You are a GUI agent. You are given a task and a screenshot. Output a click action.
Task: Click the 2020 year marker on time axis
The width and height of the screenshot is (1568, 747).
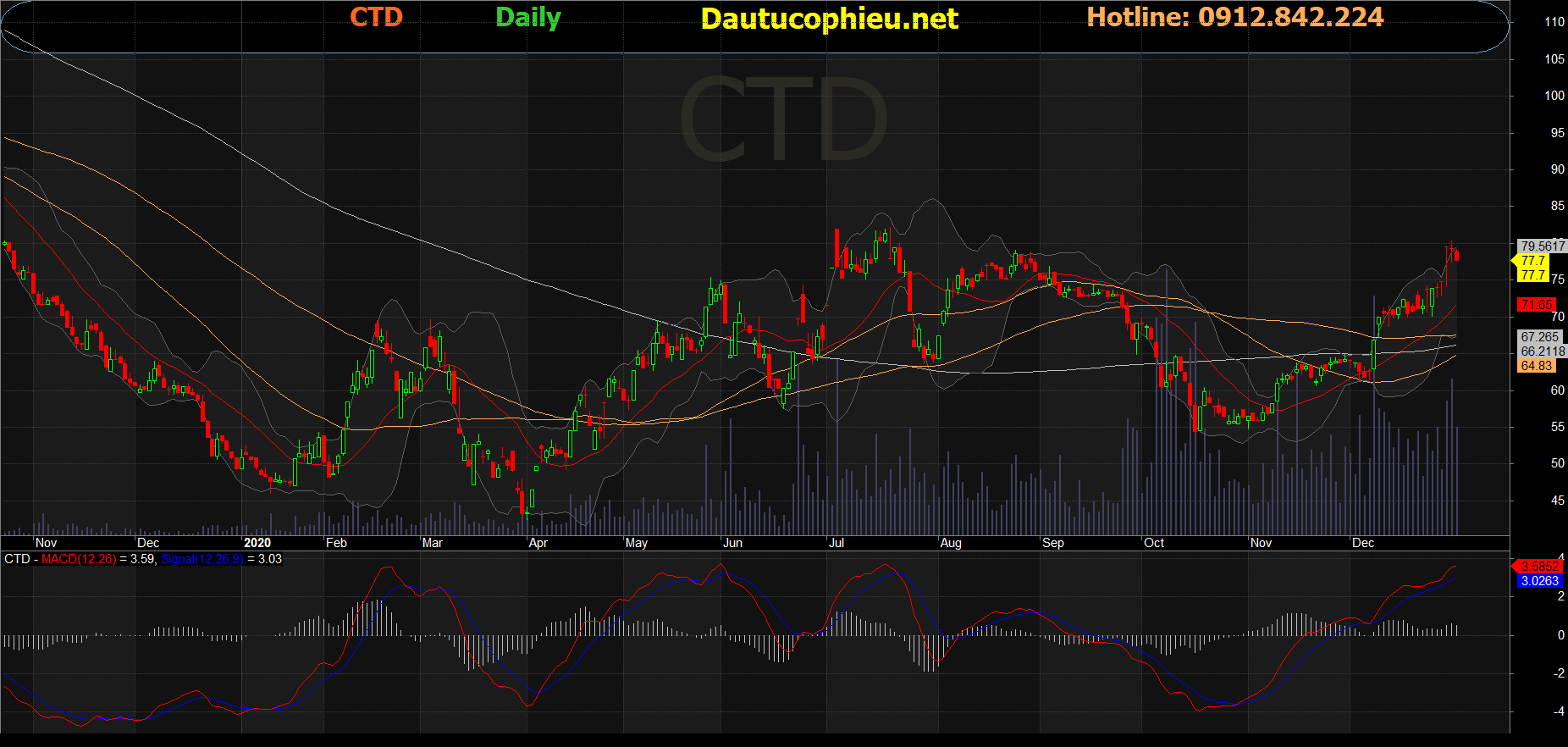257,543
